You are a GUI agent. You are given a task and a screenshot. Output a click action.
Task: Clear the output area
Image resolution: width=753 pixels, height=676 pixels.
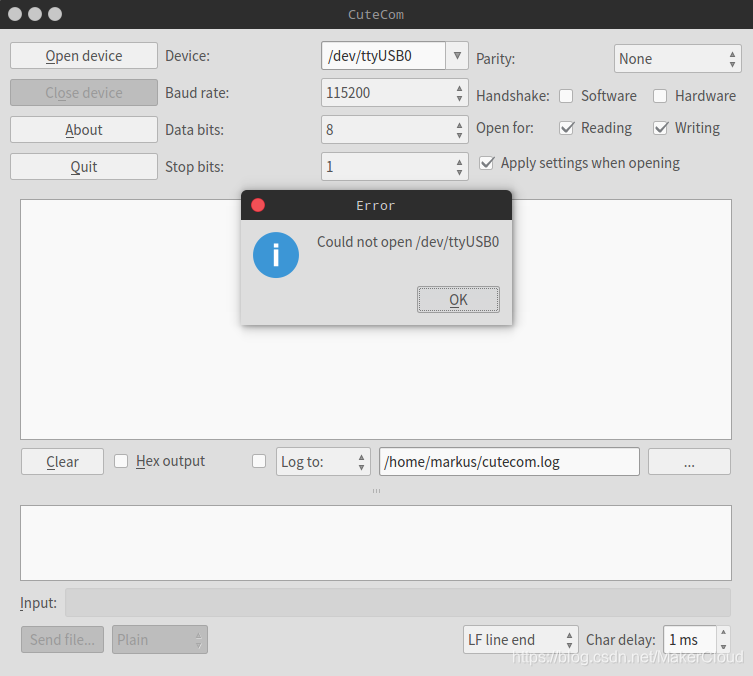(62, 461)
